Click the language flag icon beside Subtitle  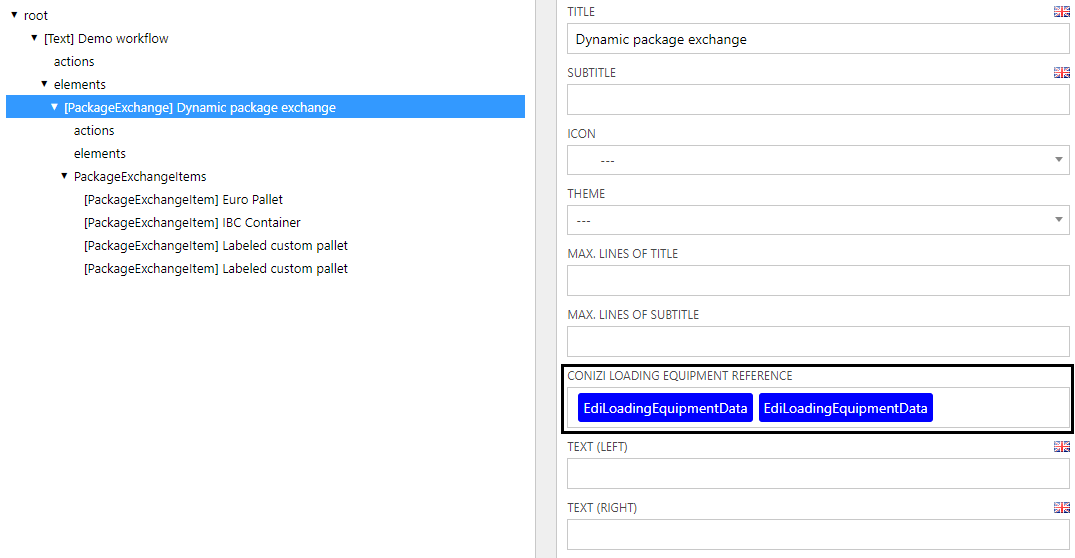coord(1061,73)
